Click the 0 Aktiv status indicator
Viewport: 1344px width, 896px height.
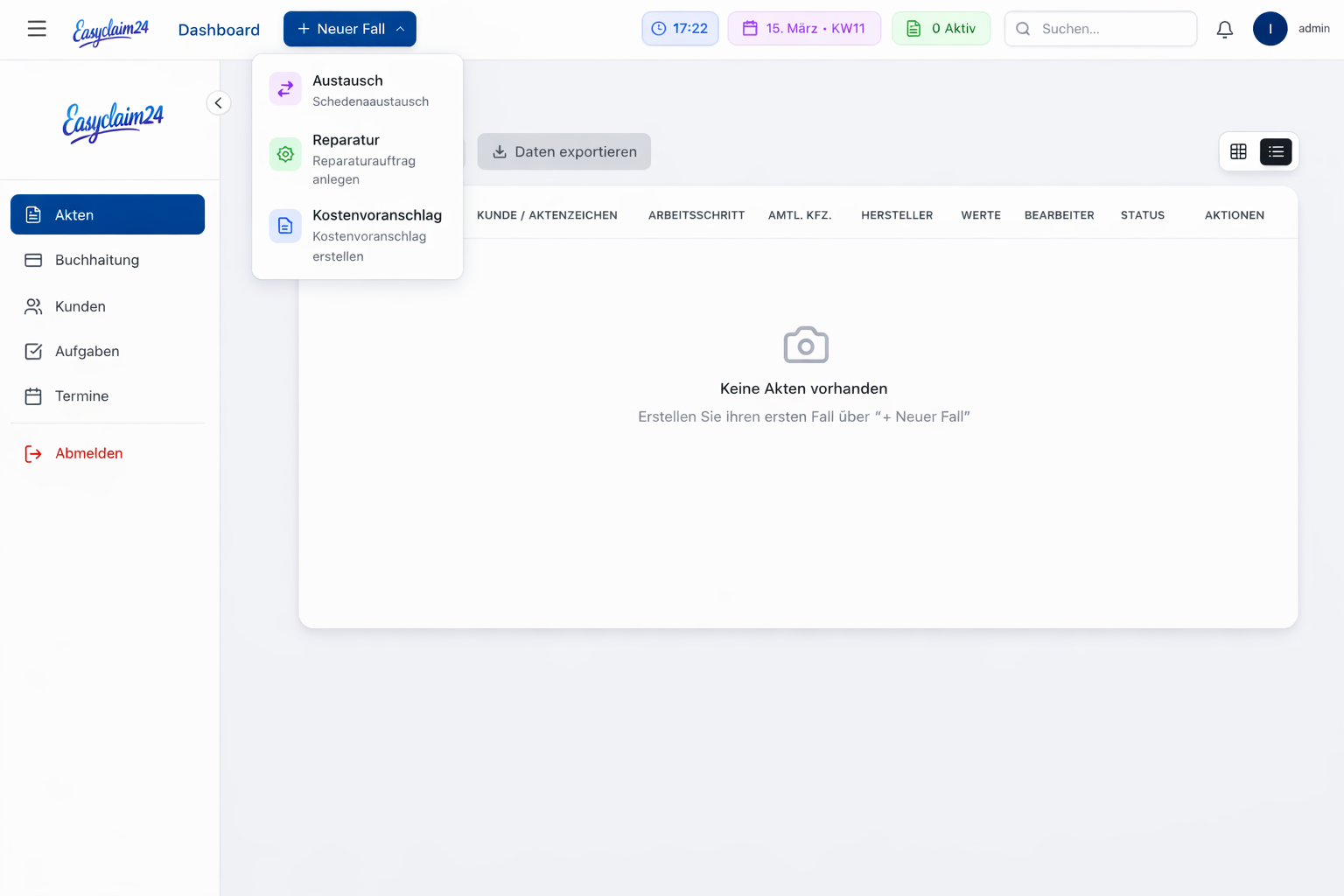tap(941, 28)
